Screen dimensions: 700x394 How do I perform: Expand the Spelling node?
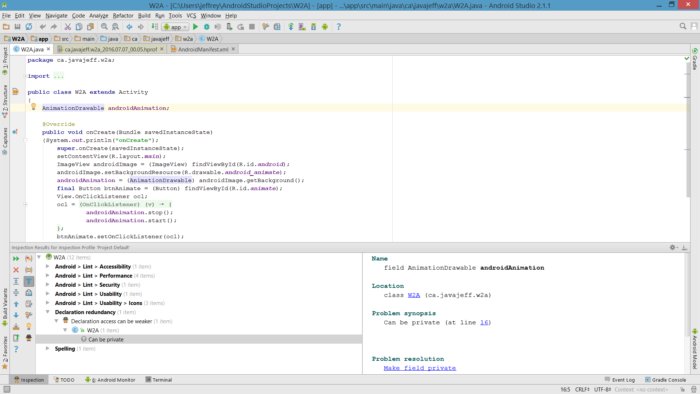click(x=48, y=348)
